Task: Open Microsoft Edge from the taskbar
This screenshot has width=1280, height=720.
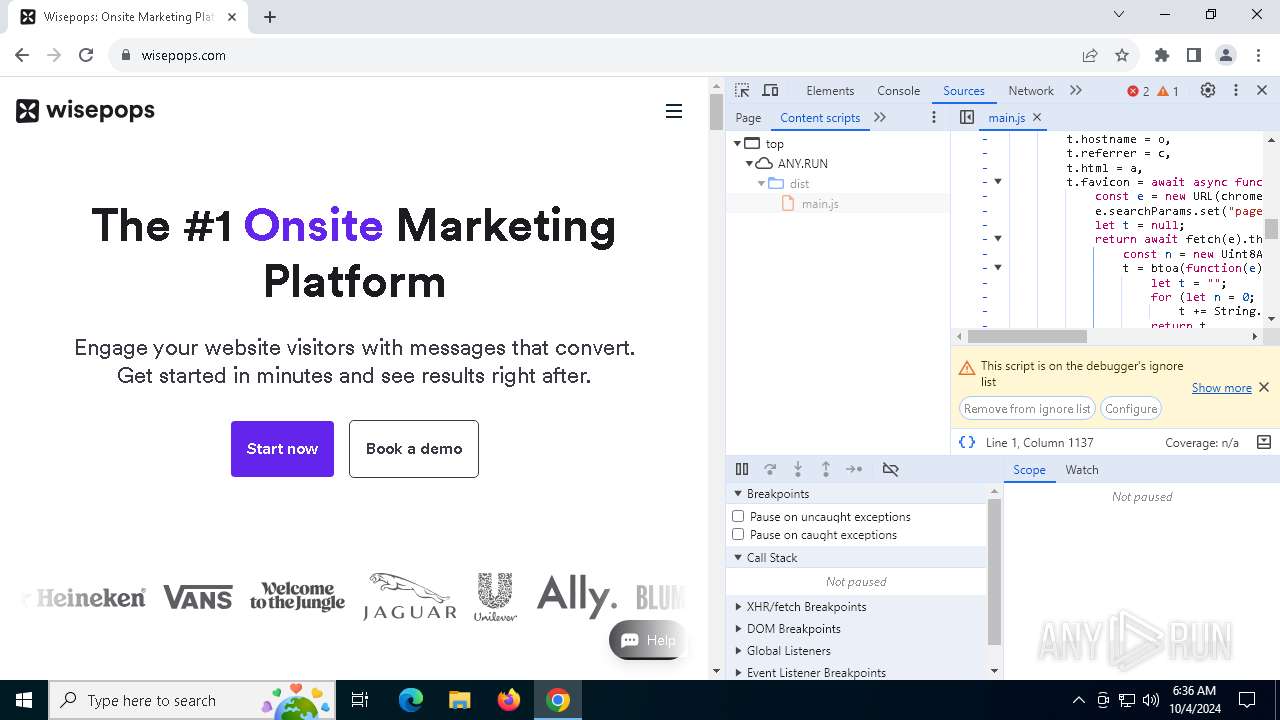Action: (x=411, y=700)
